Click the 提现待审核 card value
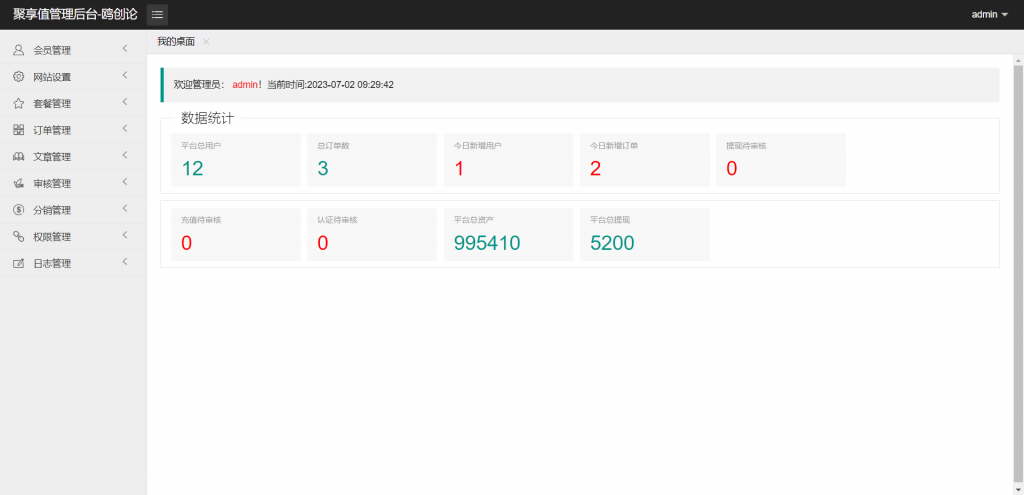This screenshot has height=495, width=1024. pos(731,168)
